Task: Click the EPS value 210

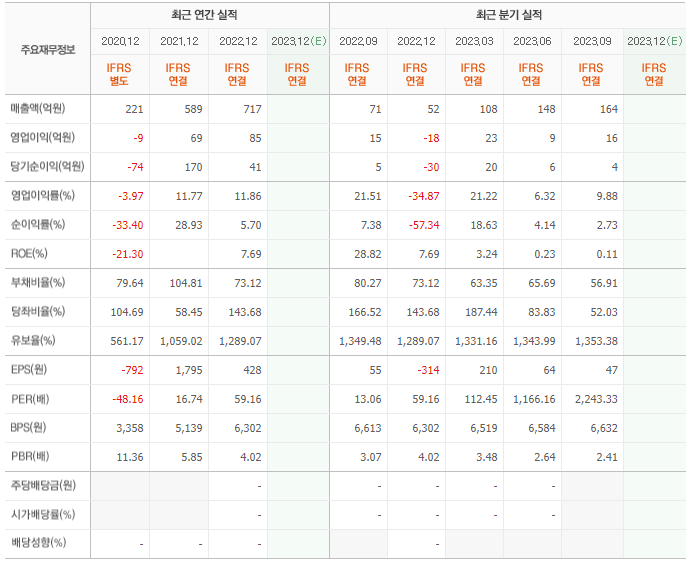Action: coord(488,370)
